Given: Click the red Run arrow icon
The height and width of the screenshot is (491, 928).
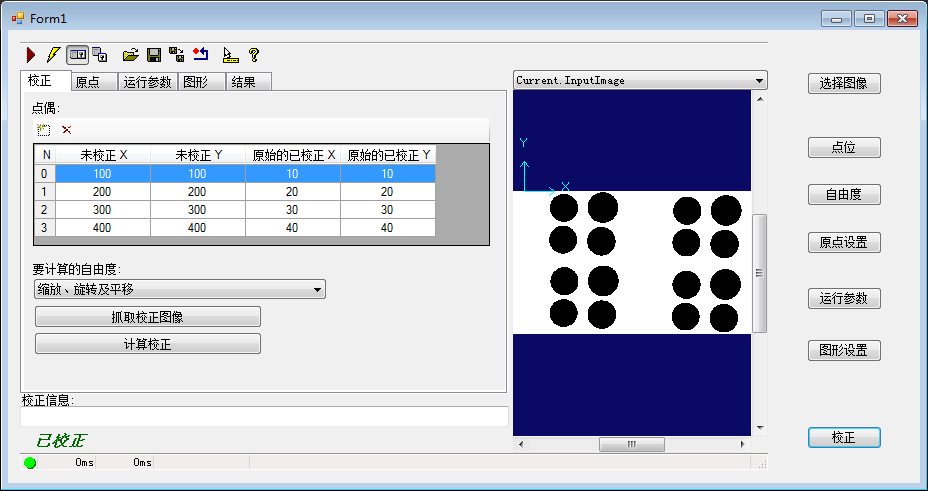Looking at the screenshot, I should (31, 55).
